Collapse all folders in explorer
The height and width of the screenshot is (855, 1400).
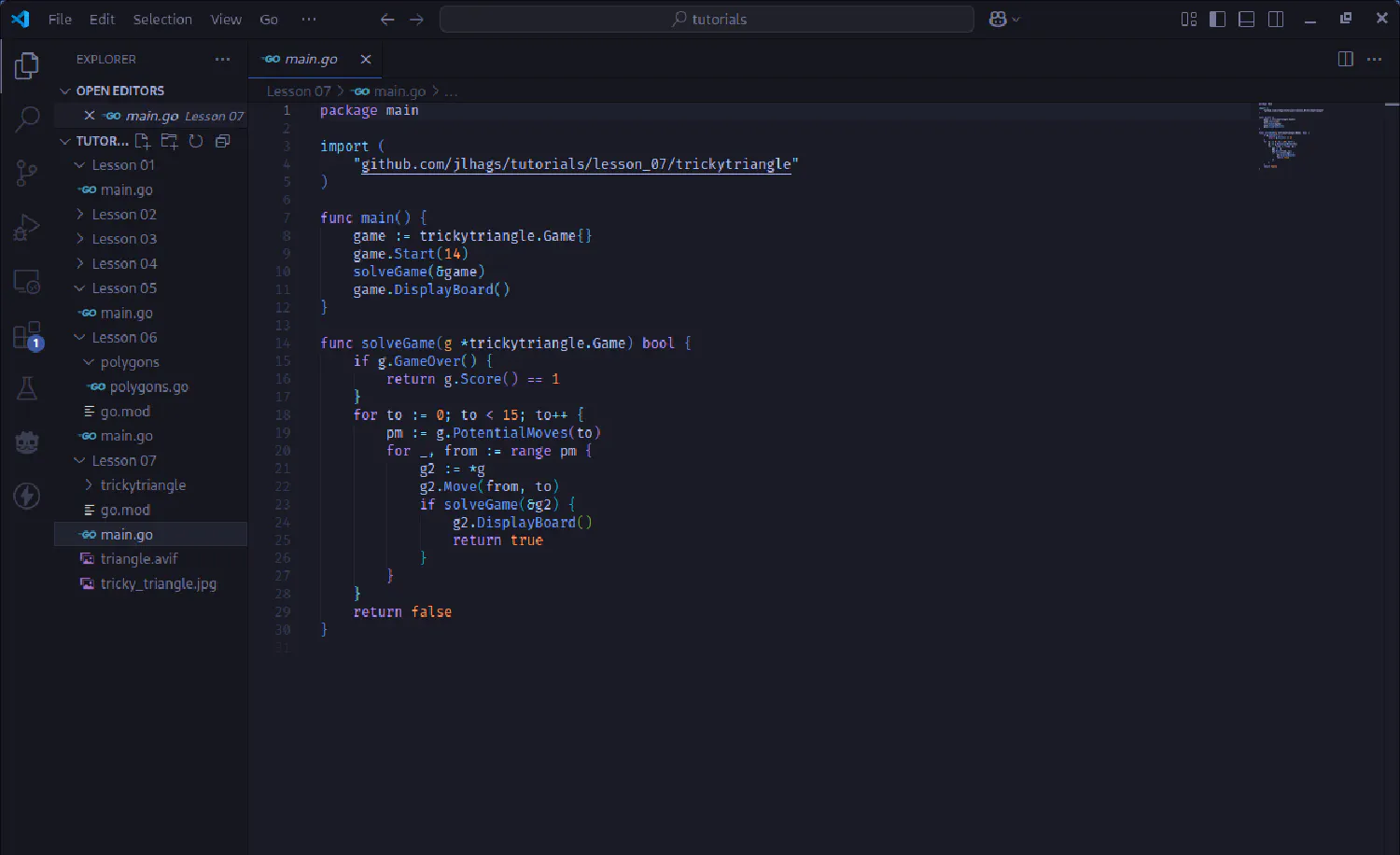pos(222,141)
